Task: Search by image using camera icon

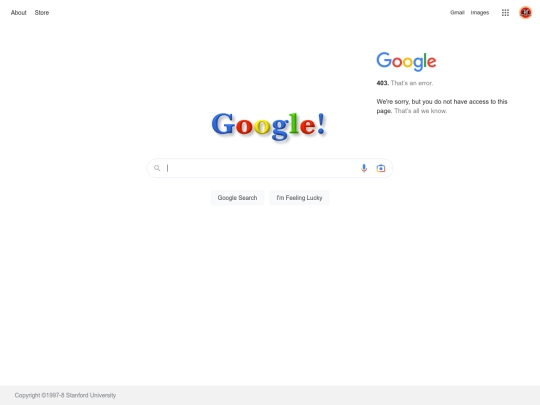Action: (381, 168)
